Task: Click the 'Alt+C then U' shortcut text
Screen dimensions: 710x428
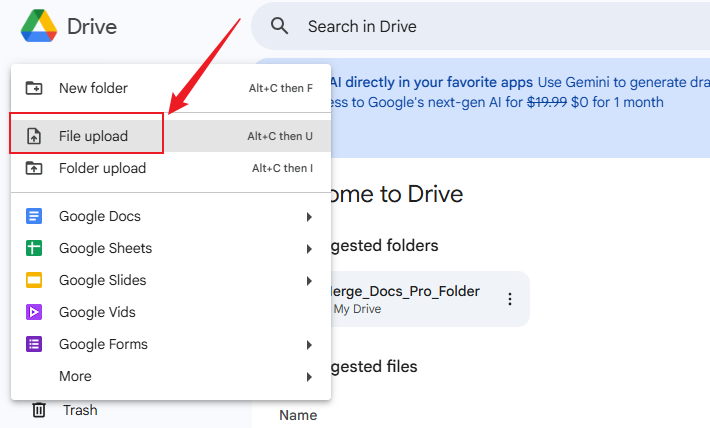Action: 280,136
